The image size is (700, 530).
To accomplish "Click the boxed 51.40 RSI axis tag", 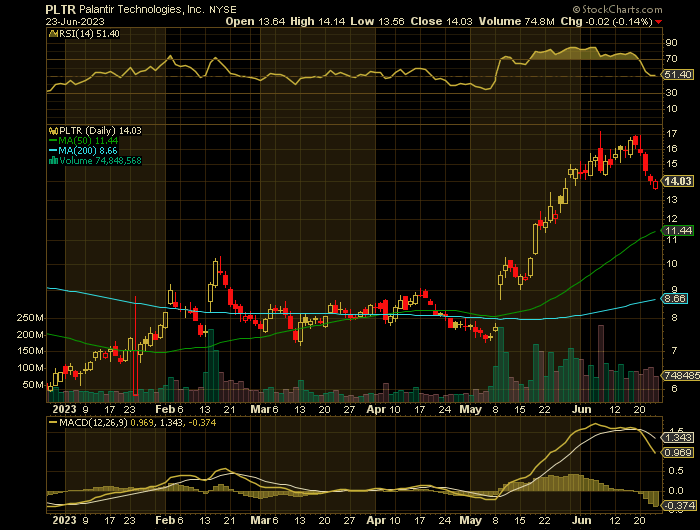I will (x=678, y=75).
